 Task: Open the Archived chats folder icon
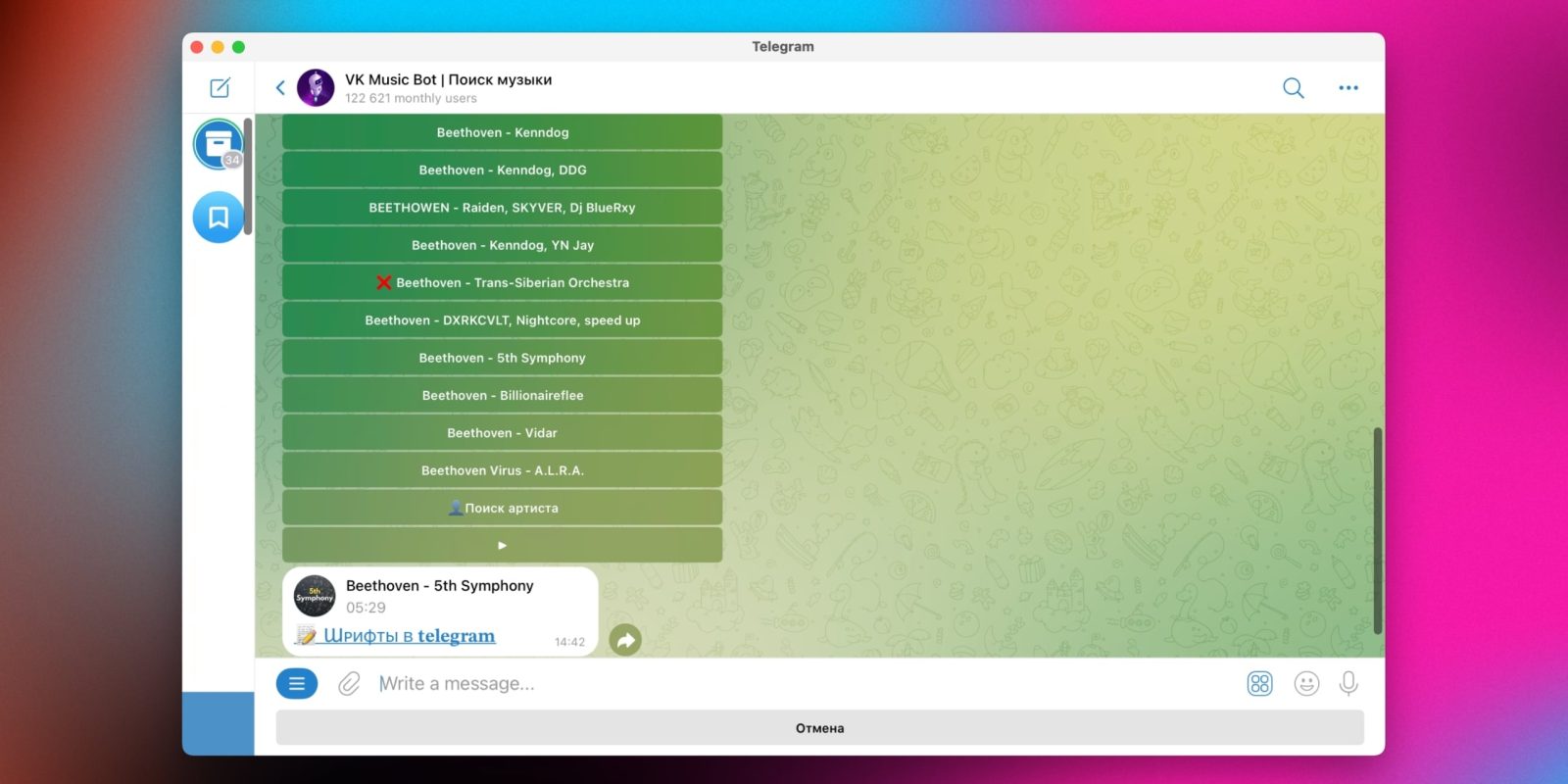[x=218, y=144]
